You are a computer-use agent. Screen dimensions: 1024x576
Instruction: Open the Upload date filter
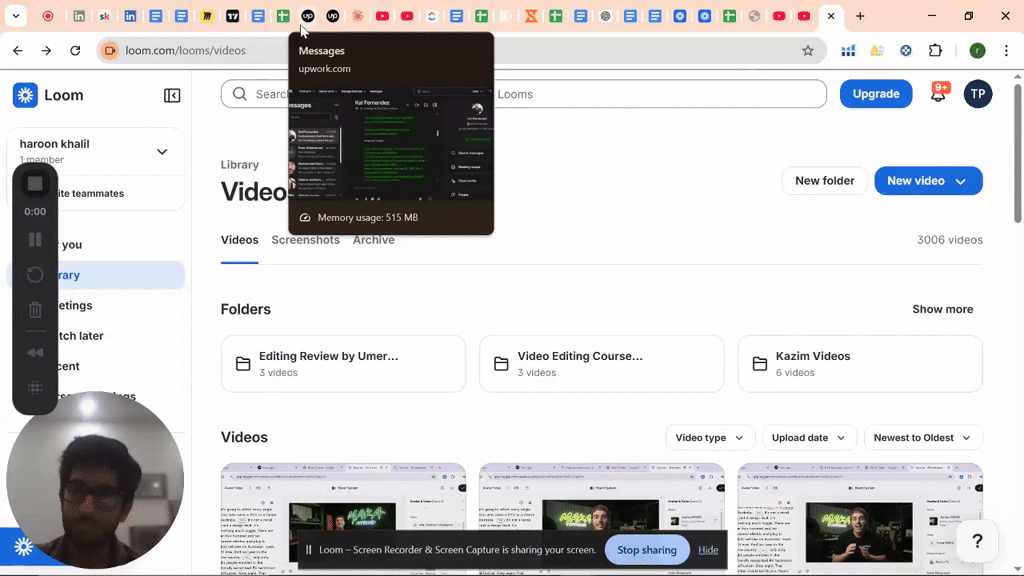click(809, 437)
